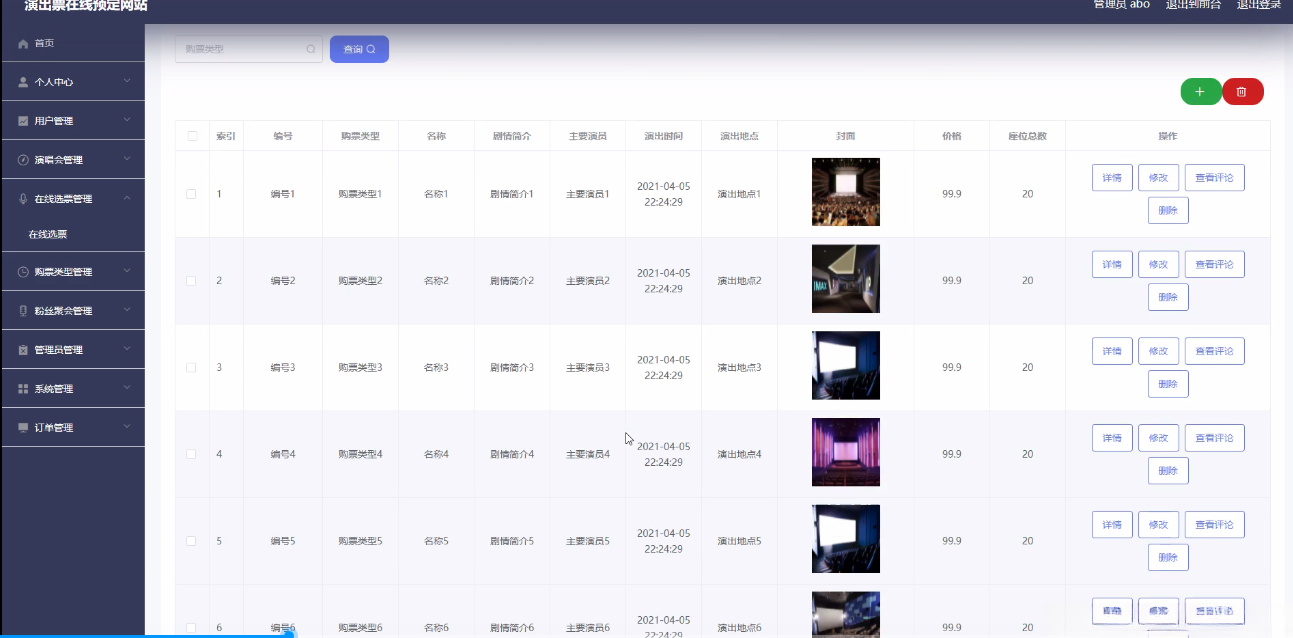Click 详情 button for row 编号5
Image resolution: width=1293 pixels, height=638 pixels.
click(1112, 525)
